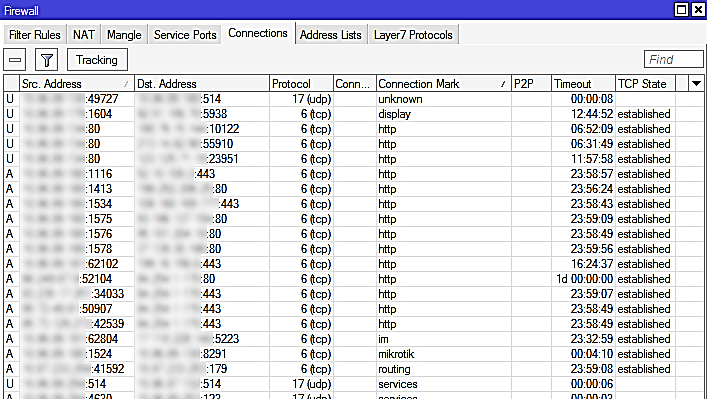
Task: Close the Firewall window
Action: tap(698, 9)
